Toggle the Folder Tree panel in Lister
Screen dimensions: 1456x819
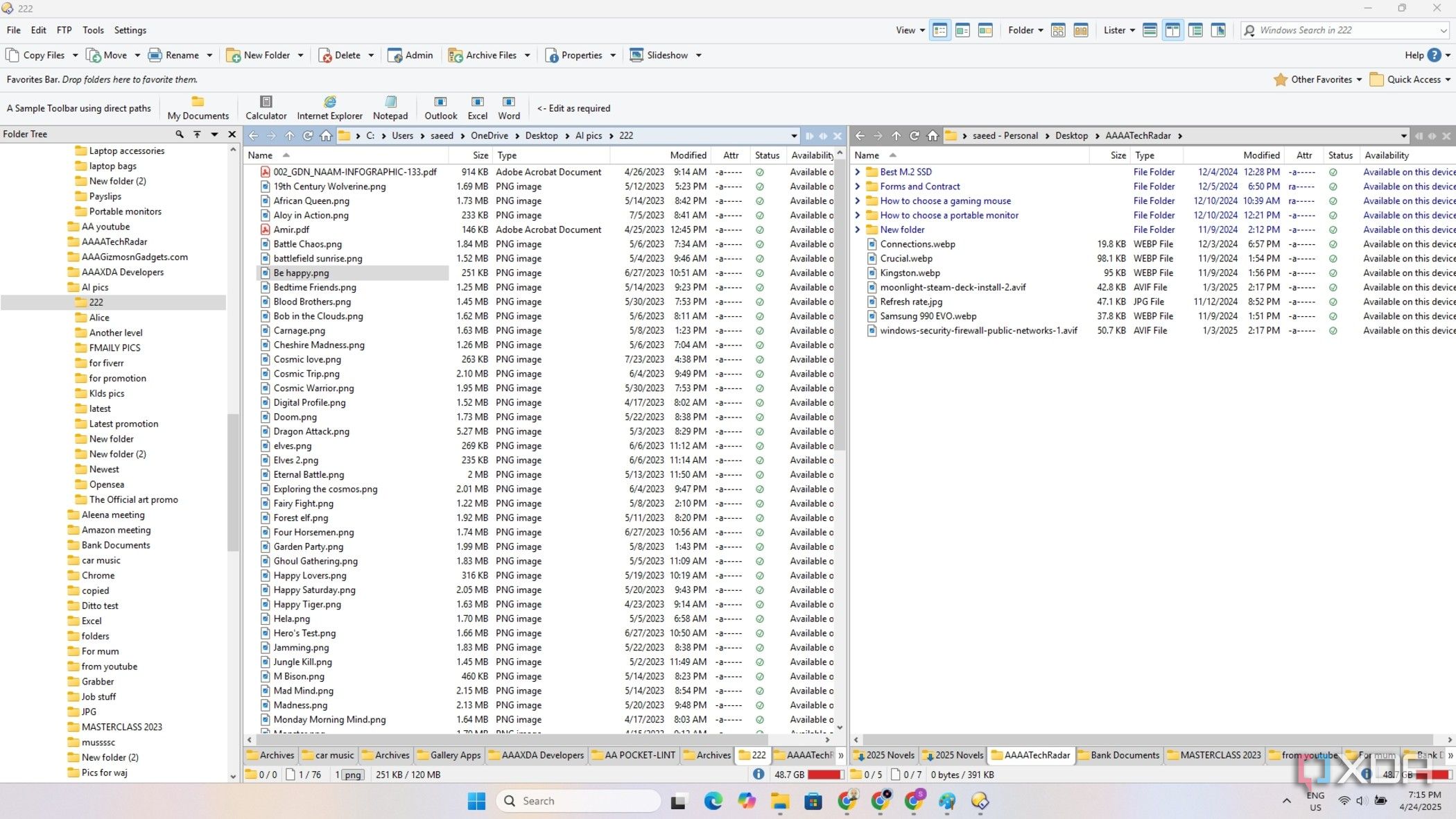tap(1195, 31)
